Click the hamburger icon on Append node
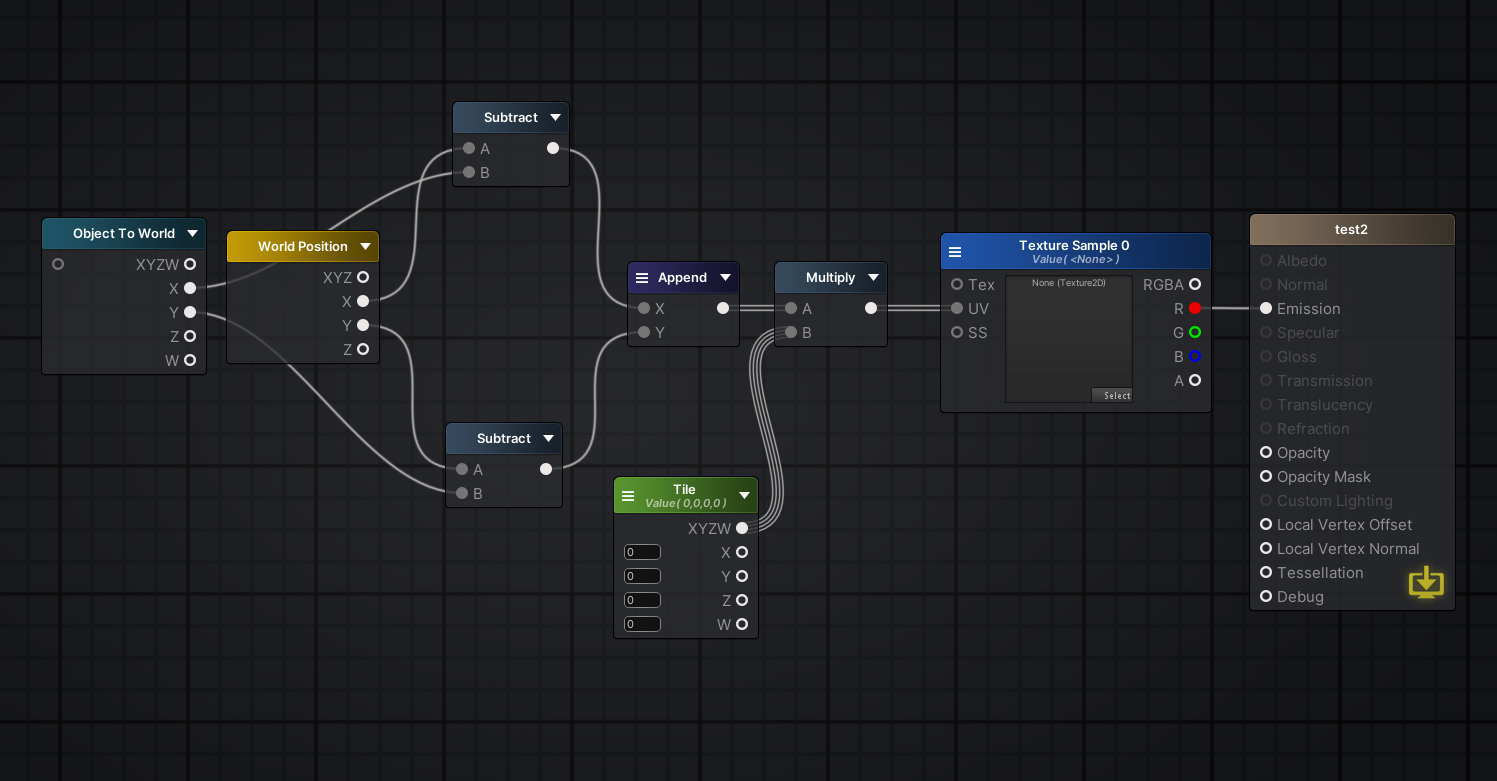Viewport: 1497px width, 781px height. (x=642, y=278)
